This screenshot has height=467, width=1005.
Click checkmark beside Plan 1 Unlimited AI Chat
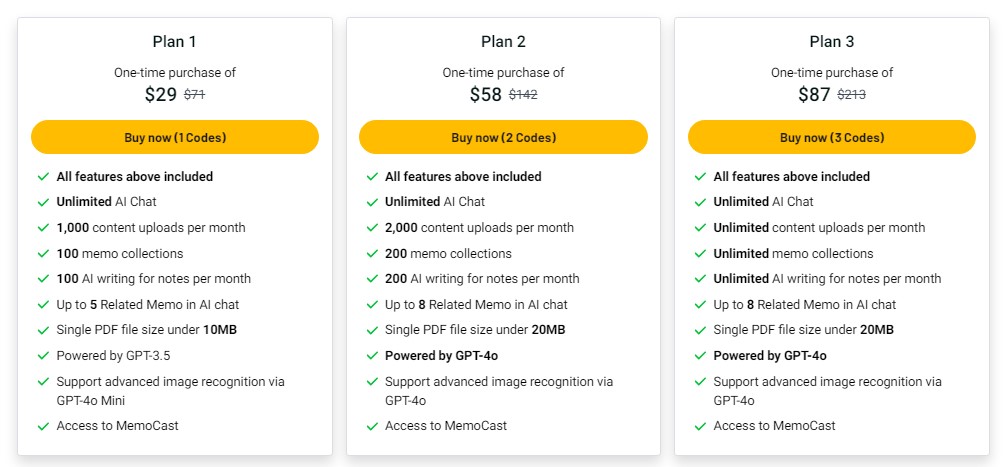point(43,202)
